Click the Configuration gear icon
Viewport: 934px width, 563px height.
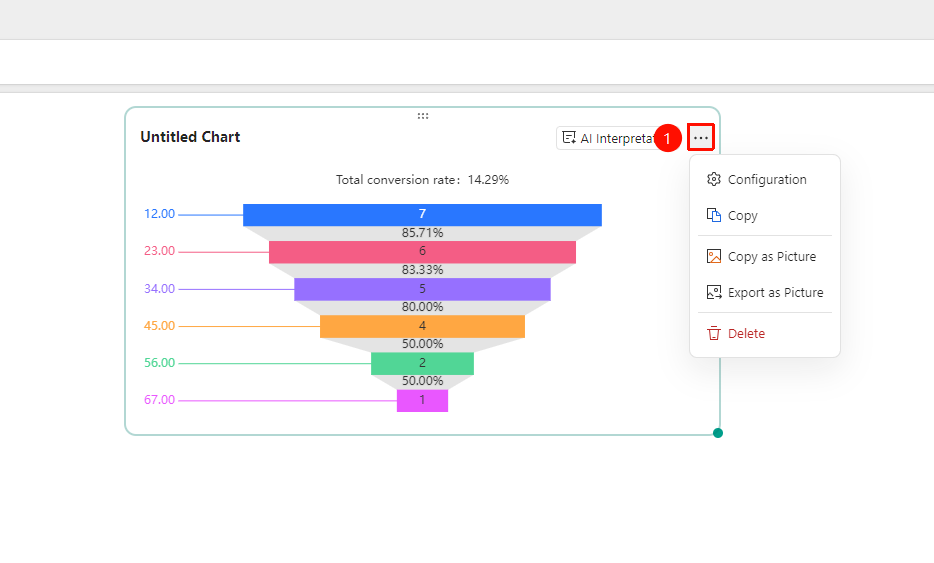tap(714, 179)
